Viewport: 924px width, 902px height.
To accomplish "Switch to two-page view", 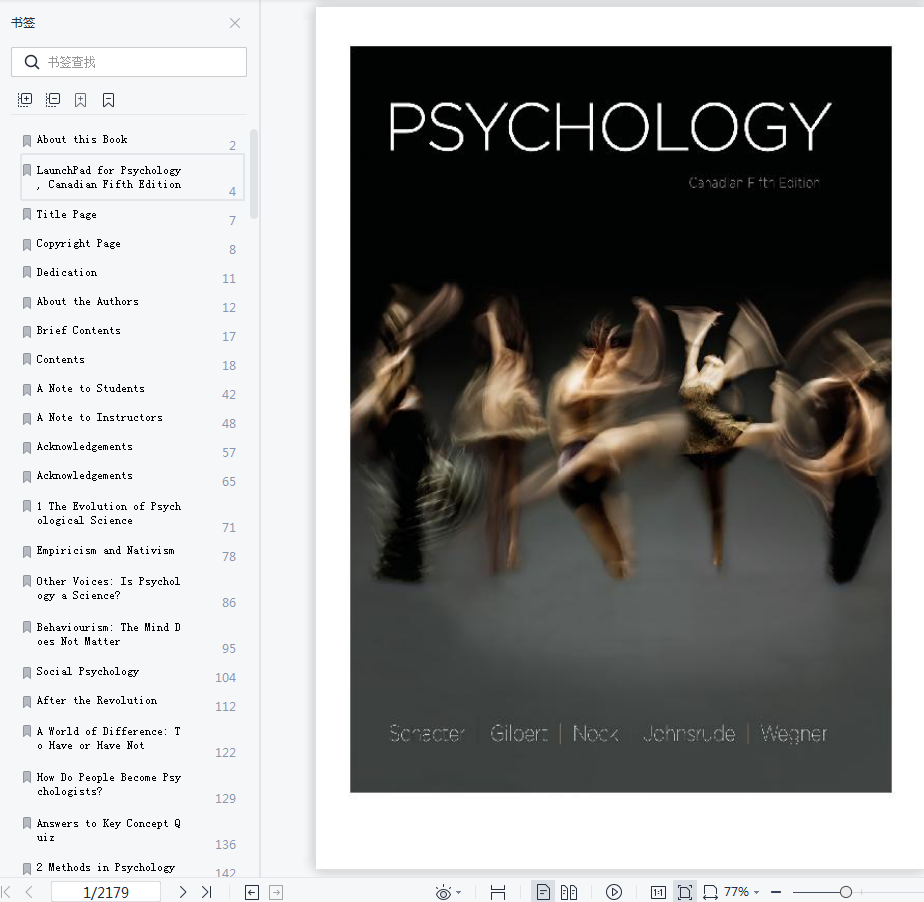I will [x=569, y=893].
